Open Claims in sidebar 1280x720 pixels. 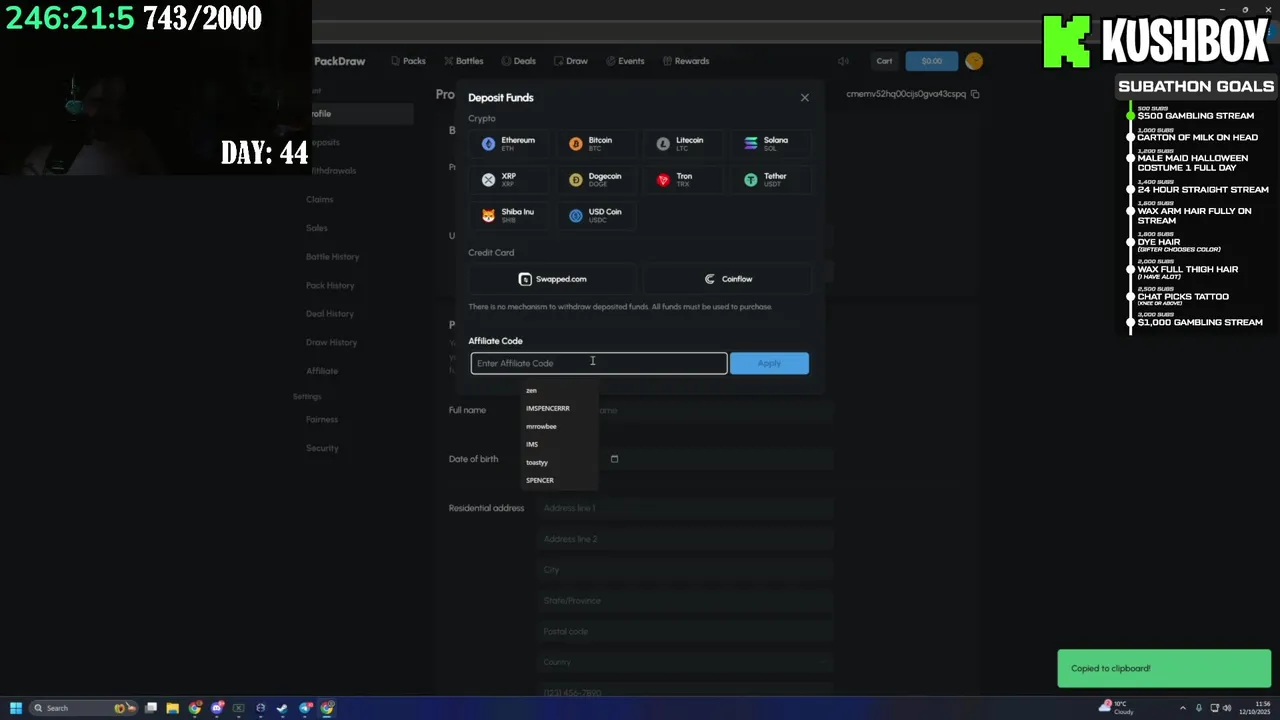319,199
